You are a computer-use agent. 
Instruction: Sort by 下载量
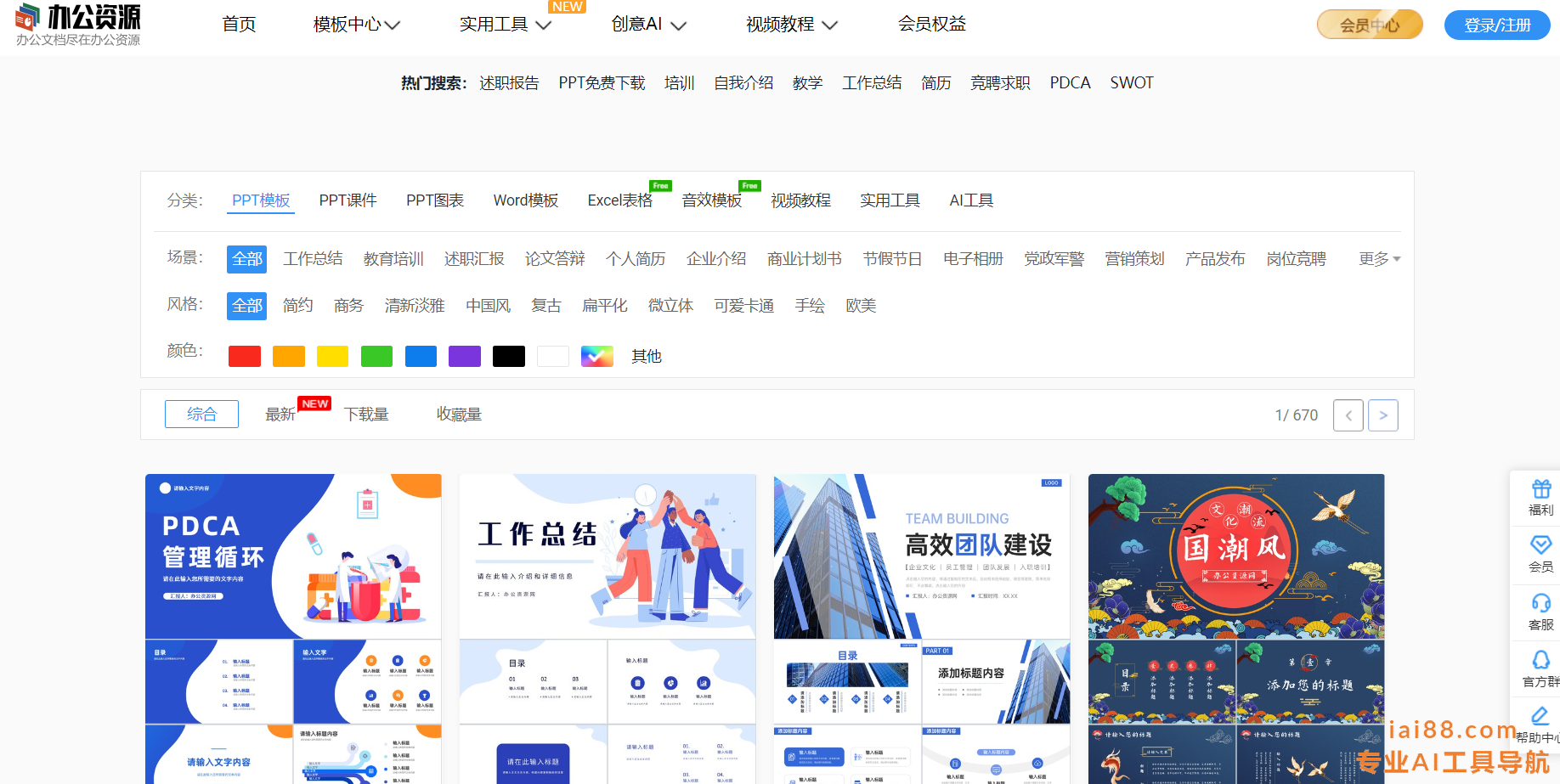point(366,415)
